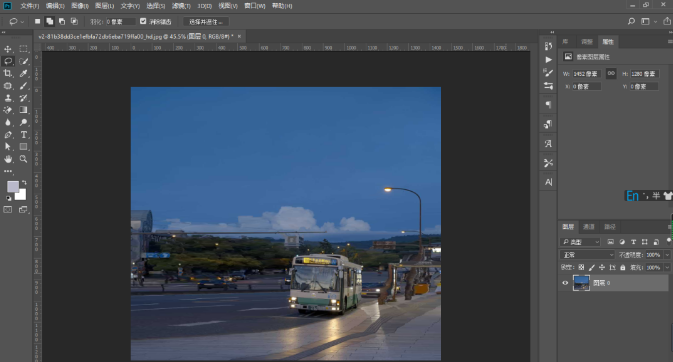The image size is (673, 362).
Task: Open the Layer menu
Action: (x=105, y=6)
